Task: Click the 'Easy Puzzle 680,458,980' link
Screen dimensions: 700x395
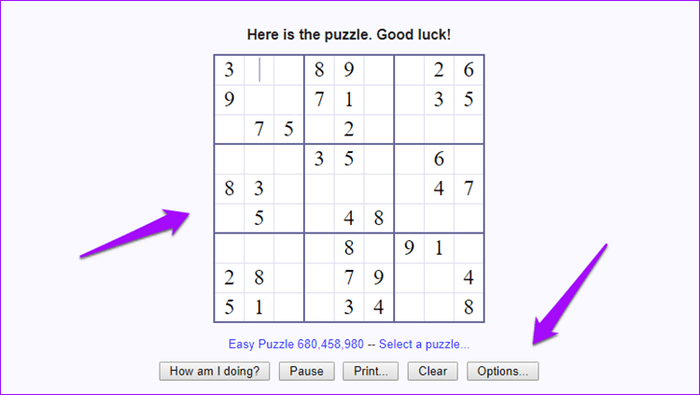Action: pos(296,344)
